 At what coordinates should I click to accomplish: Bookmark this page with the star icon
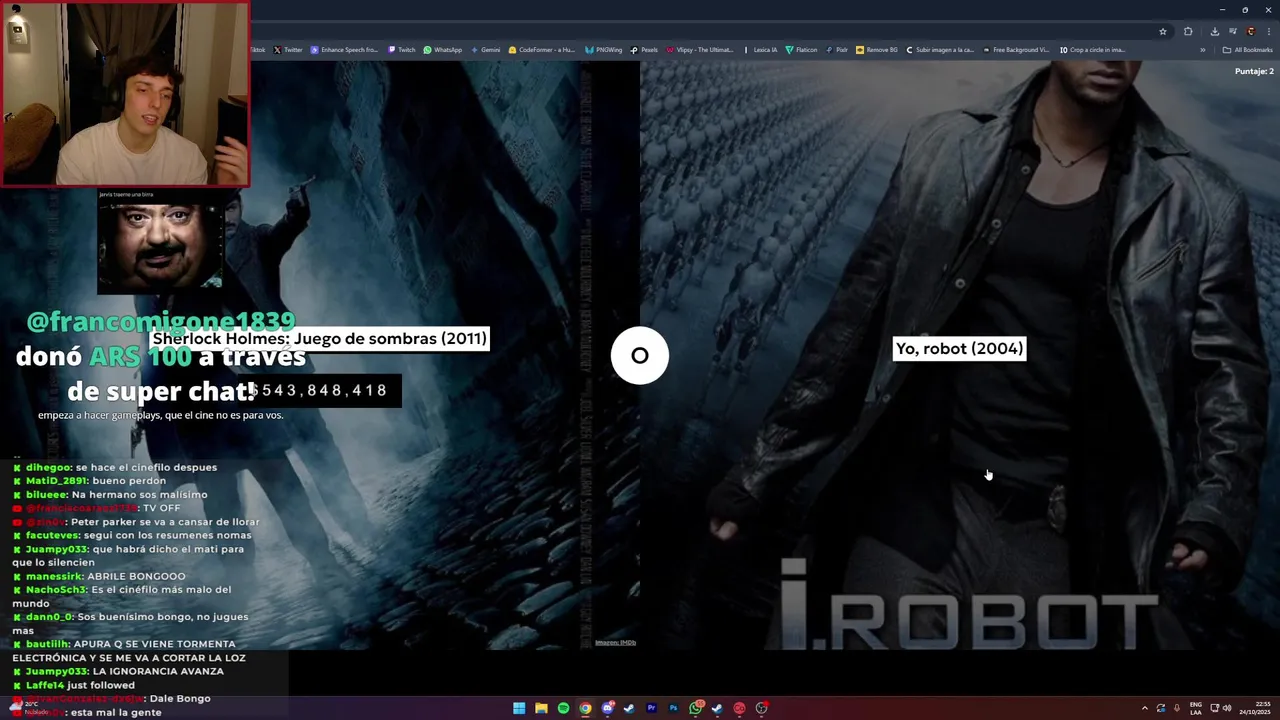pyautogui.click(x=1163, y=31)
